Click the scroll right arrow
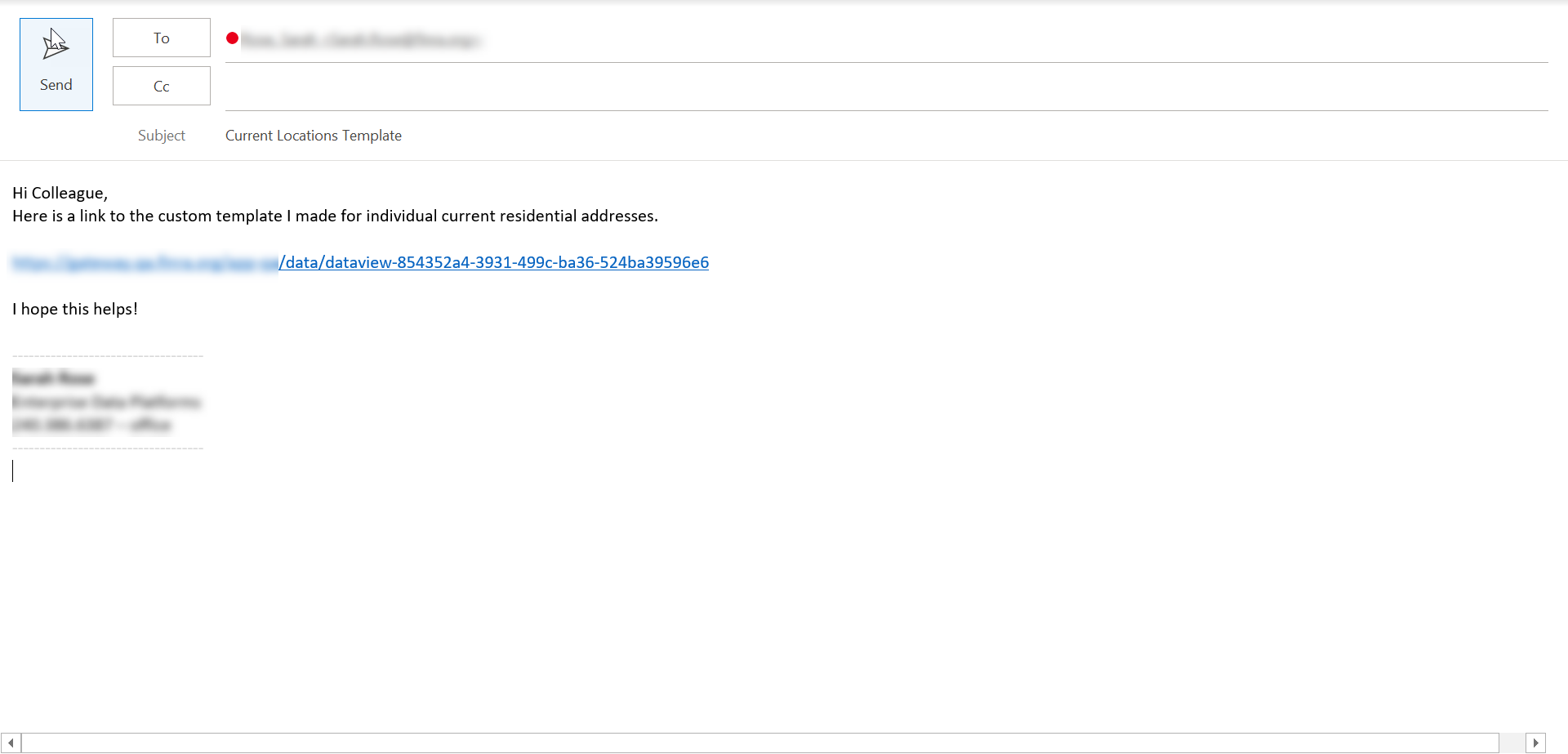Viewport: 1568px width, 754px height. tap(1536, 743)
